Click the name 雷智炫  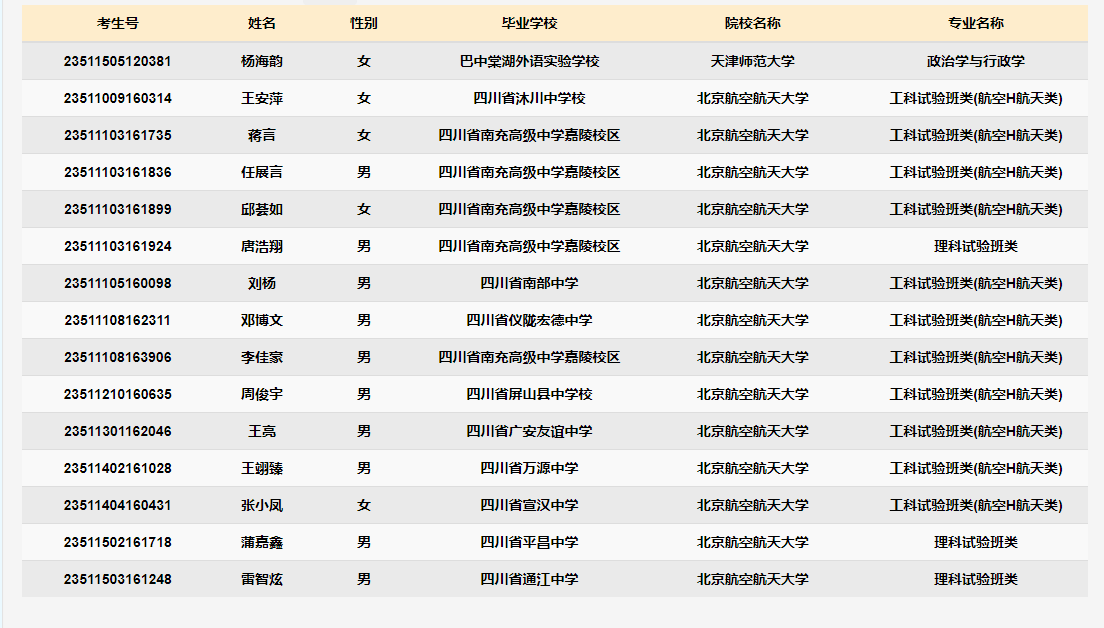pos(261,579)
